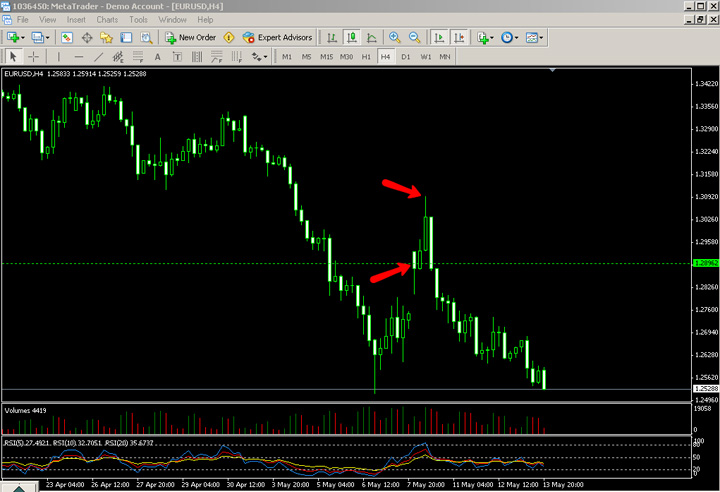Switch timeframe to D1
Screen dimensions: 720x492
point(405,57)
